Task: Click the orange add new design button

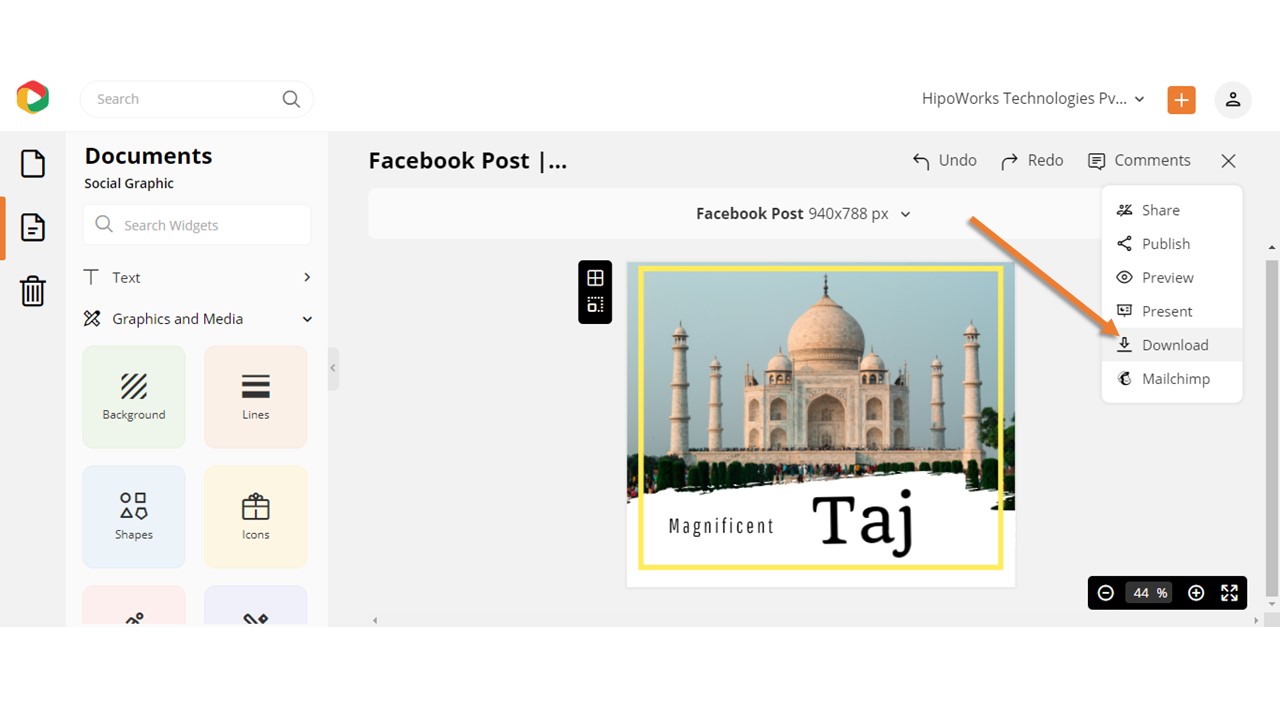Action: 1181,99
